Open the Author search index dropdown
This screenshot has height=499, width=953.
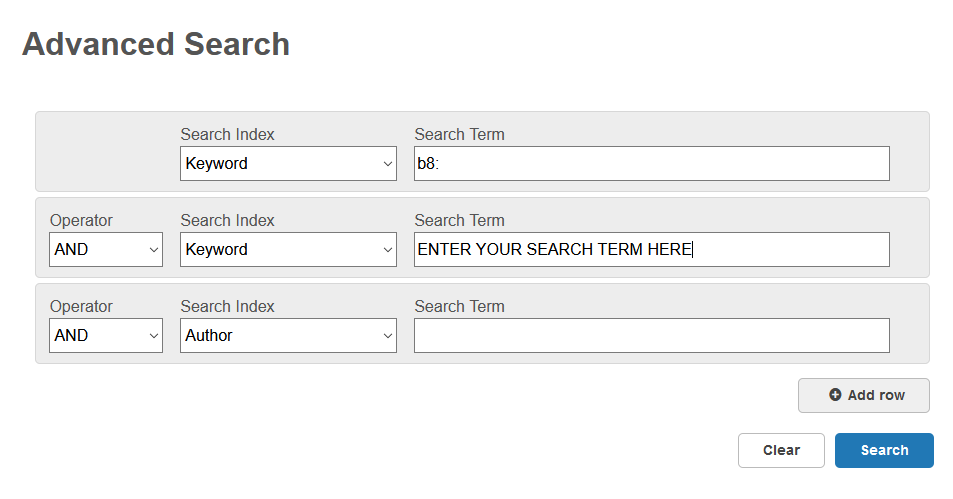point(288,336)
